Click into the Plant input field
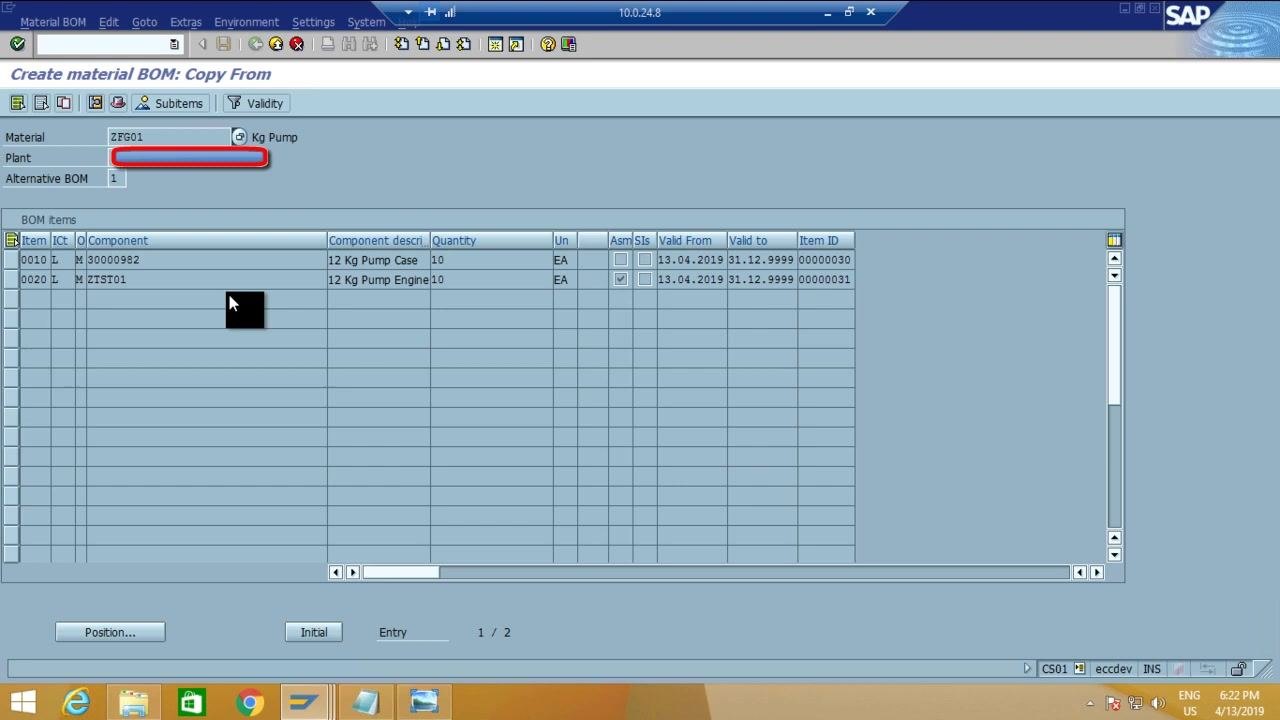This screenshot has width=1280, height=720. 190,158
